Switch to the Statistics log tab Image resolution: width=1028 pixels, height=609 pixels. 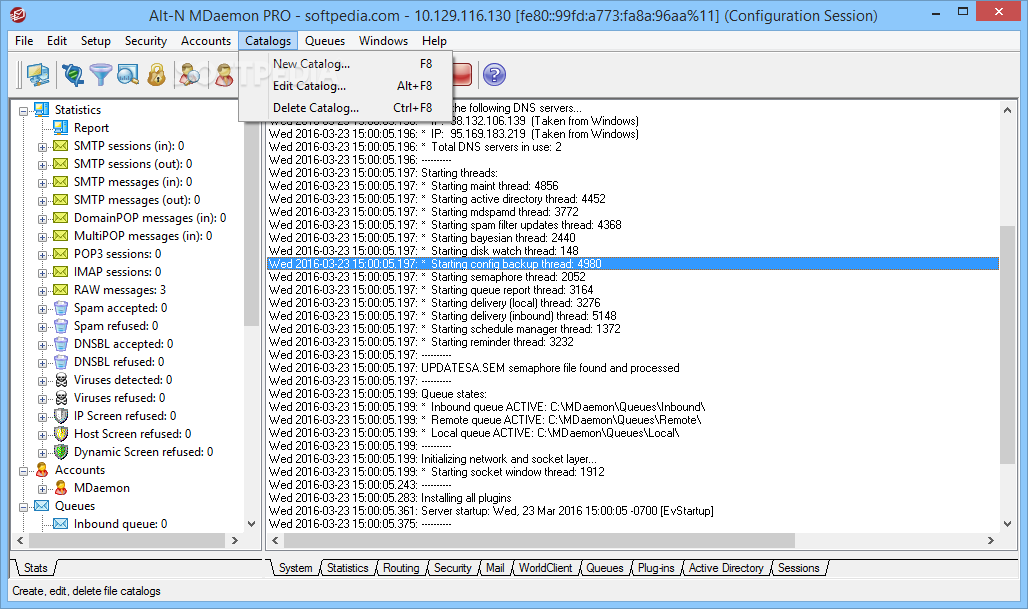point(347,568)
